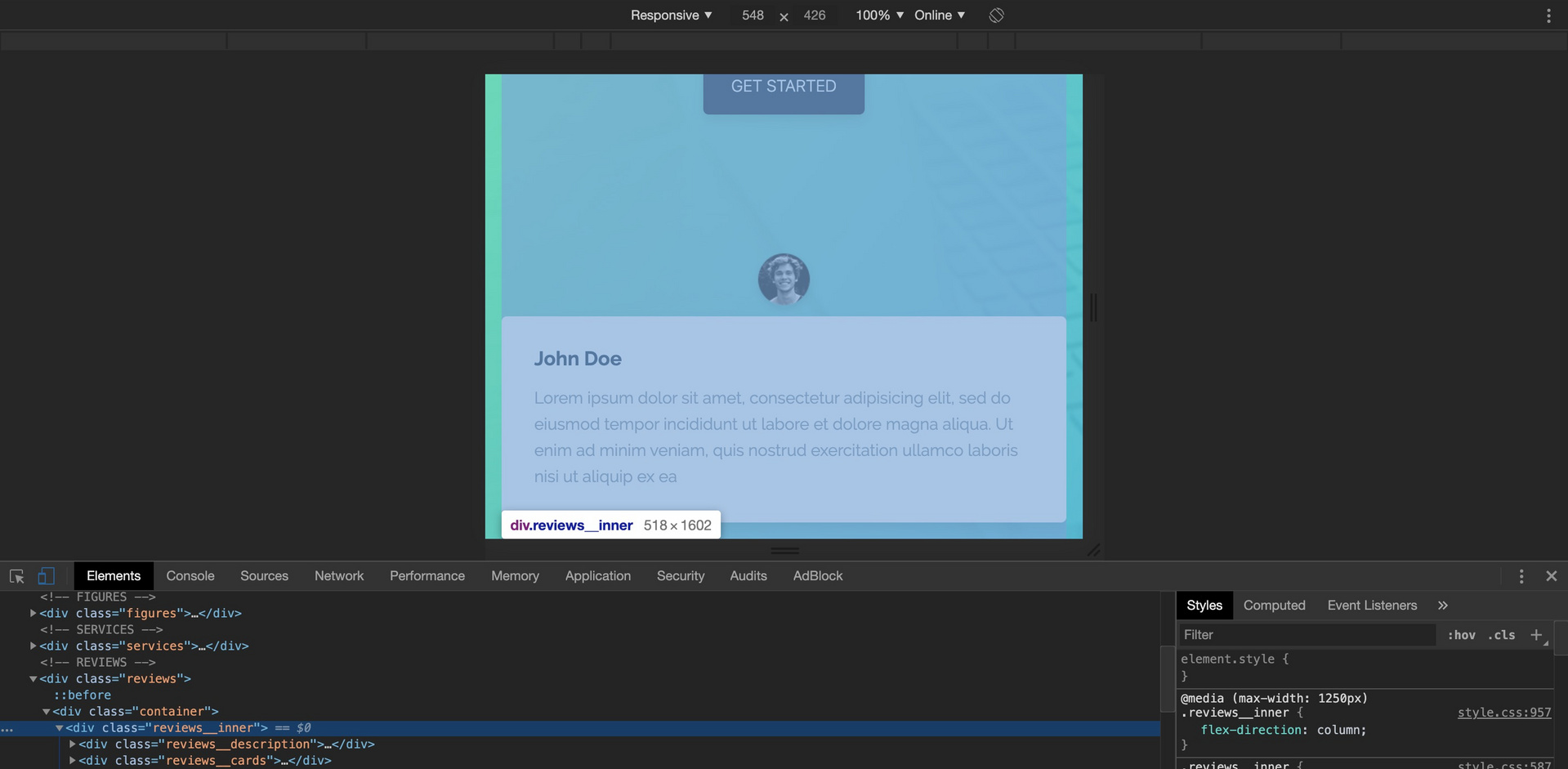1568x769 pixels.
Task: Open the AdBlock tab
Action: [818, 576]
